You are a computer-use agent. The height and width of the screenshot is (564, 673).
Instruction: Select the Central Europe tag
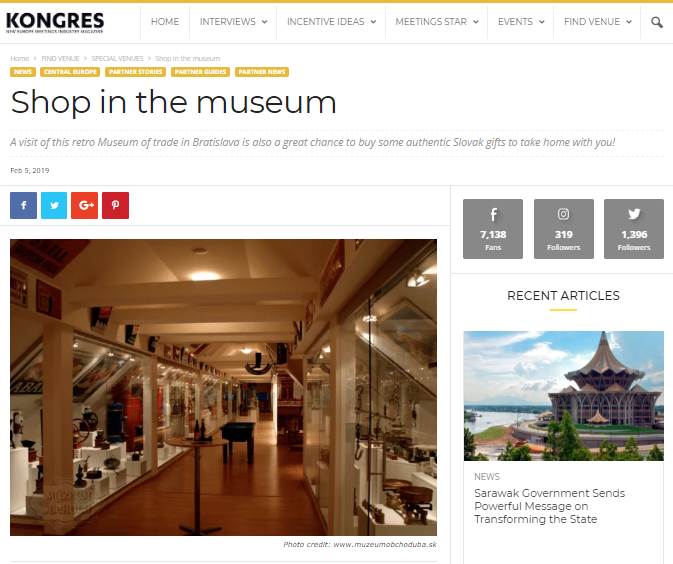[x=70, y=72]
